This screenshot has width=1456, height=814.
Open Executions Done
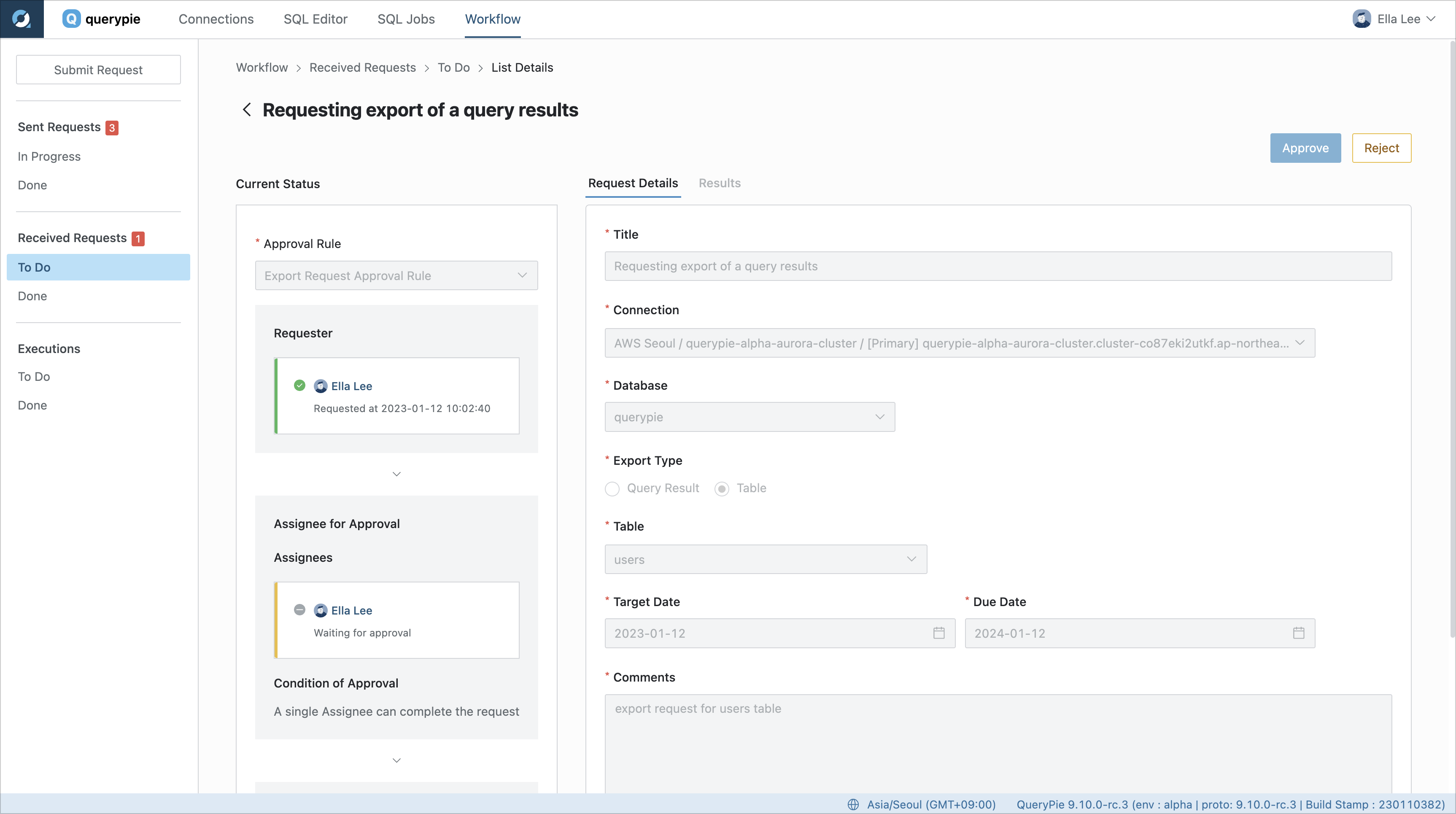click(32, 405)
